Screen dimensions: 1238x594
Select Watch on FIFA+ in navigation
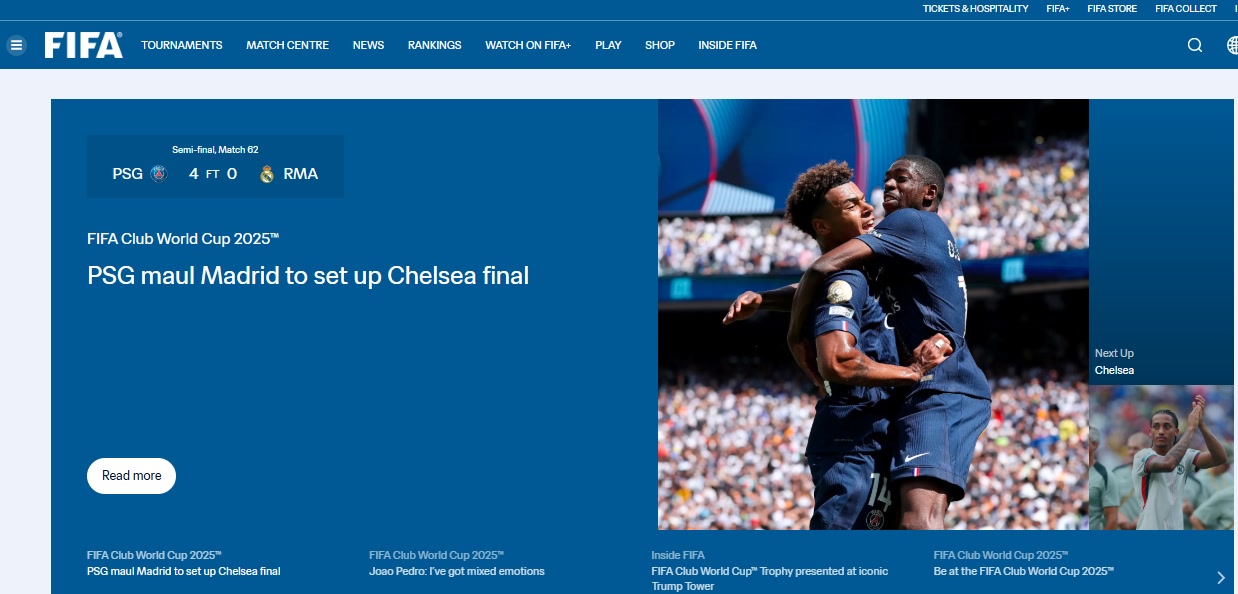click(x=528, y=45)
